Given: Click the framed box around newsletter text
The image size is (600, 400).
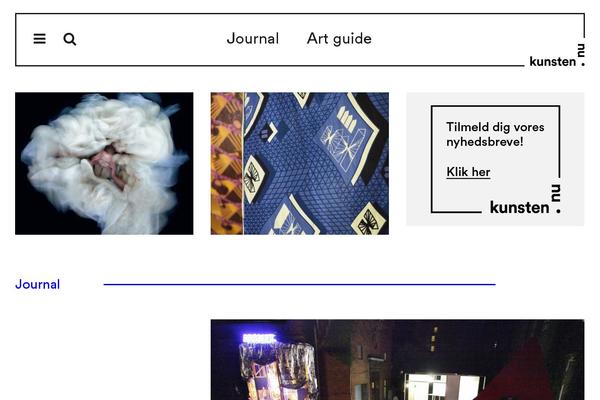Looking at the screenshot, I should click(x=495, y=159).
